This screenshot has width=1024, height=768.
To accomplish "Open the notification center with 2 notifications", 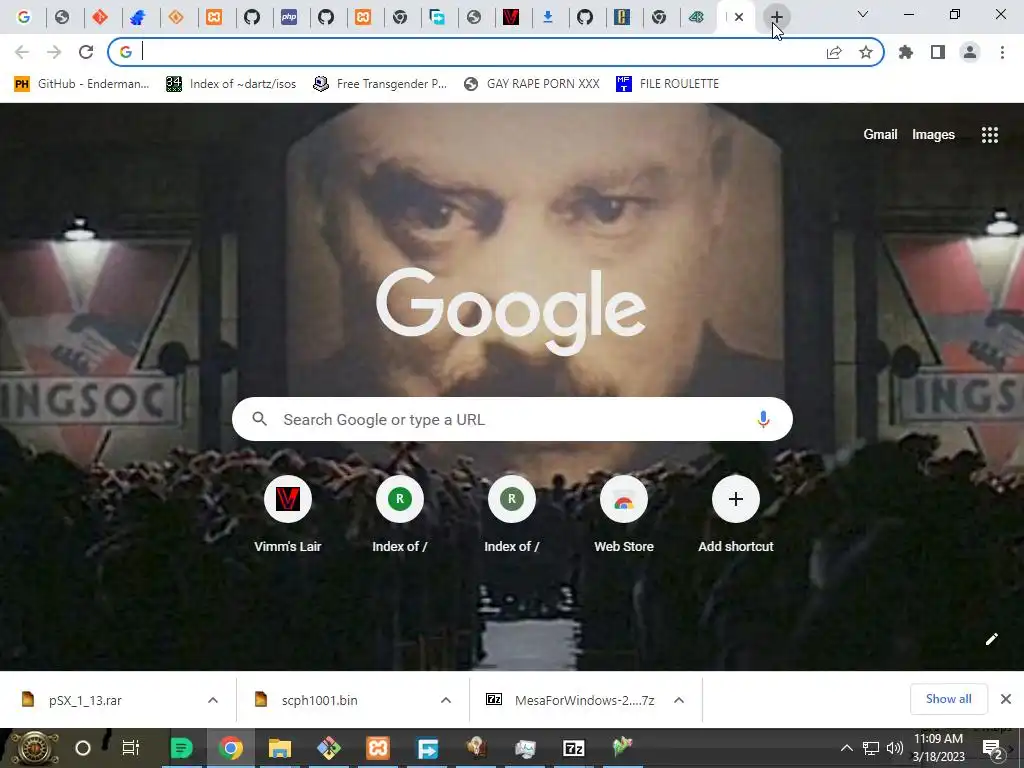I will coord(993,749).
